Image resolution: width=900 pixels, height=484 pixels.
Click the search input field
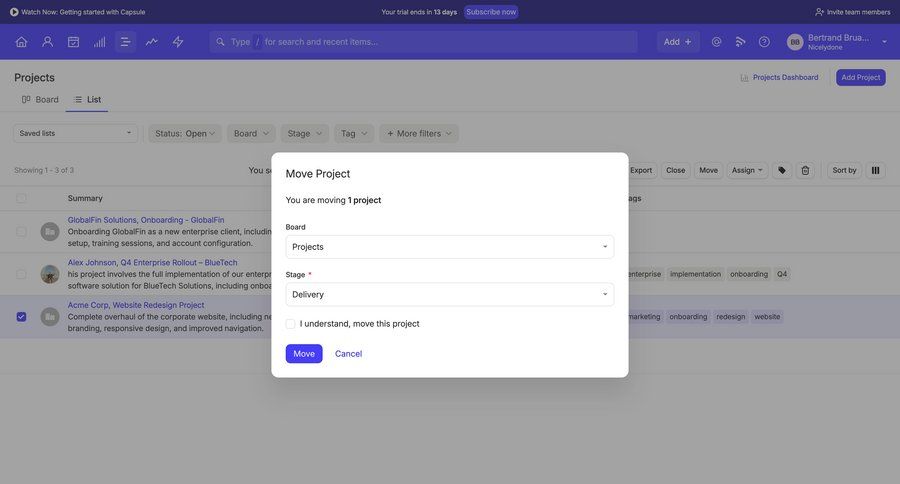click(440, 42)
